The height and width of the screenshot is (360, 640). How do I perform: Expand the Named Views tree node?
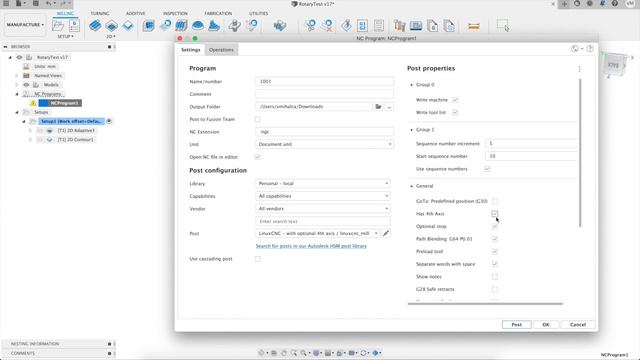point(17,76)
